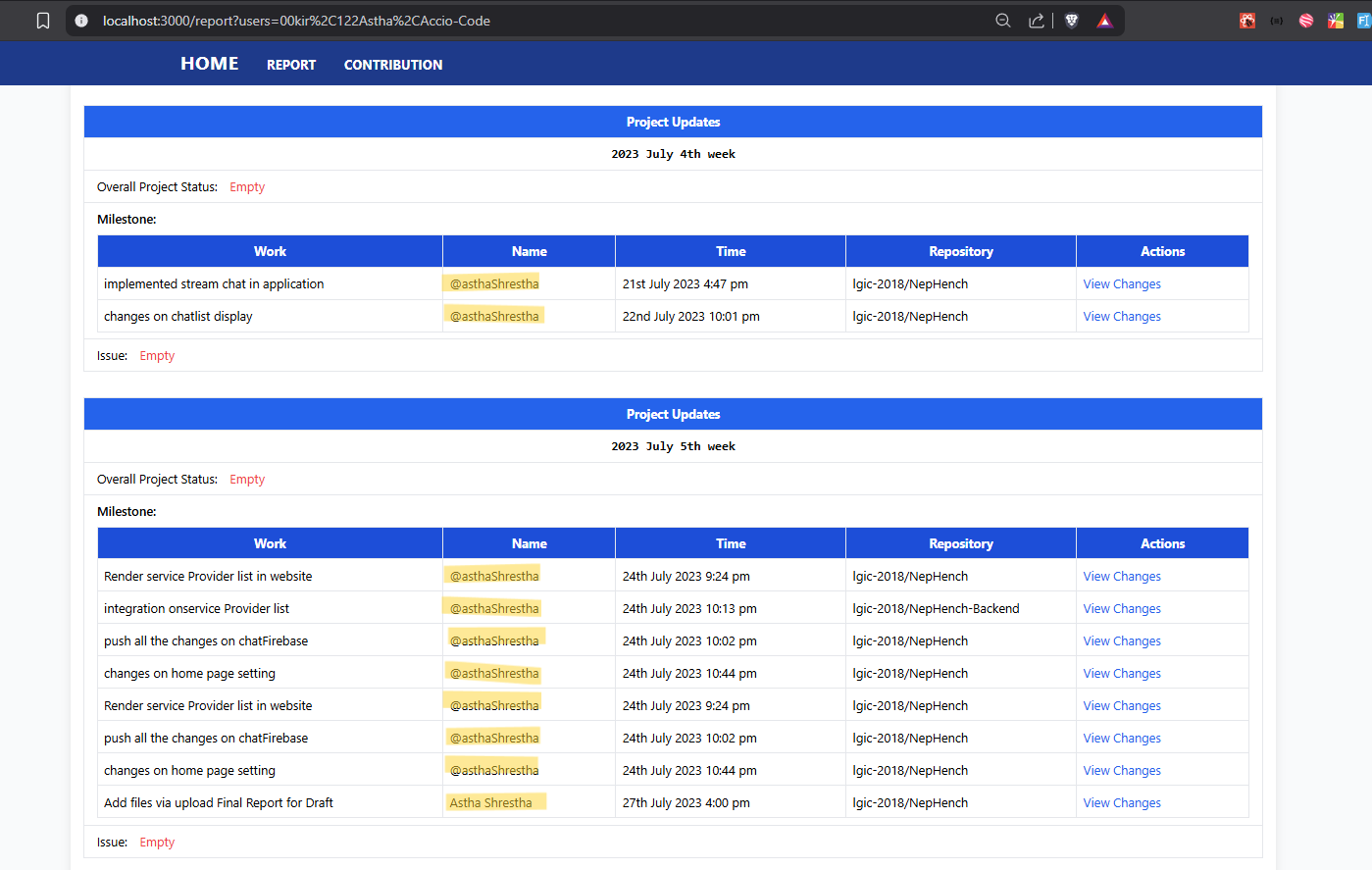Click the pink striped sphere extension icon

1306,21
